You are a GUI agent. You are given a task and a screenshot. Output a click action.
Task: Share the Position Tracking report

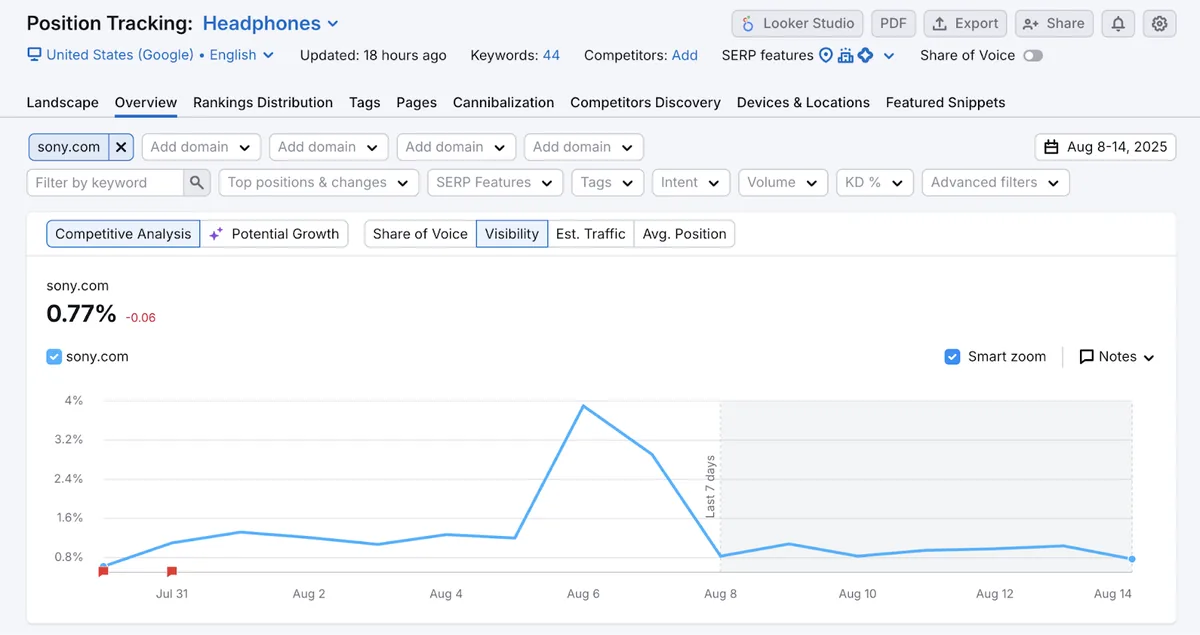(1054, 23)
